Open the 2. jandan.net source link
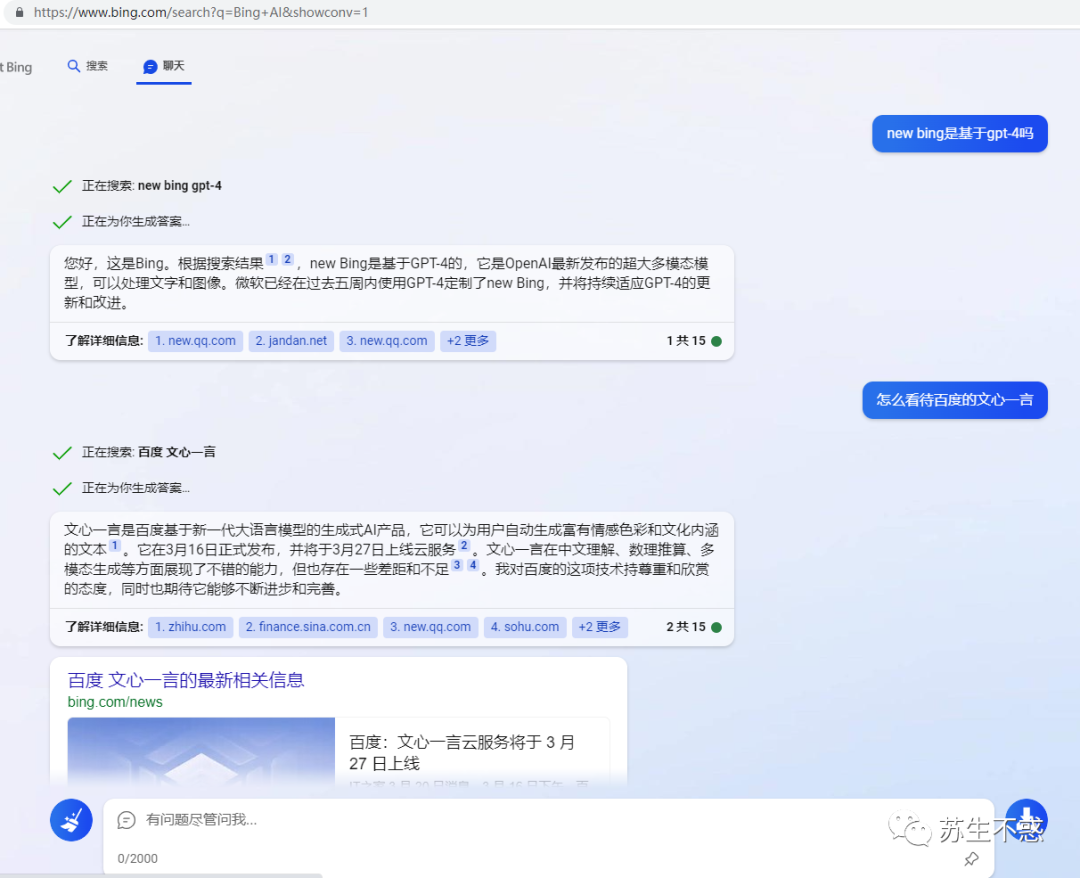 tap(291, 341)
